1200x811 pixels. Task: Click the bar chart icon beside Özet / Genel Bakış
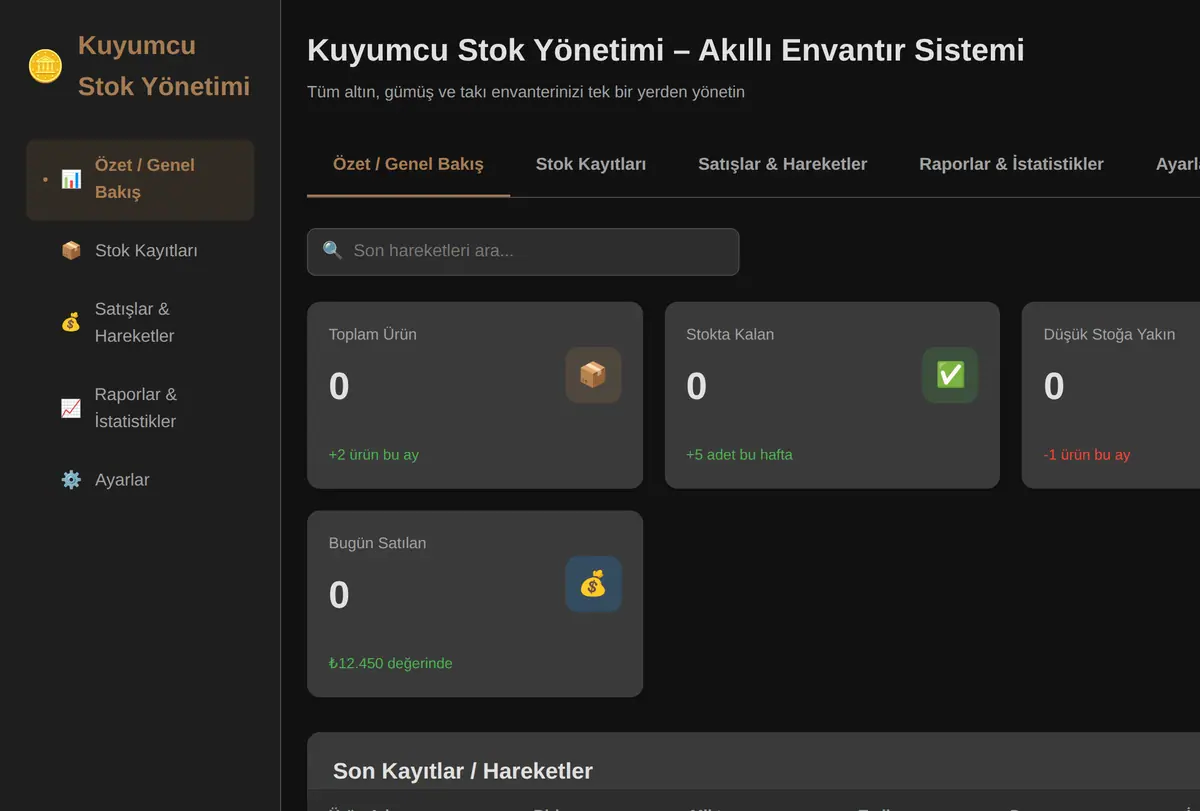pos(71,179)
